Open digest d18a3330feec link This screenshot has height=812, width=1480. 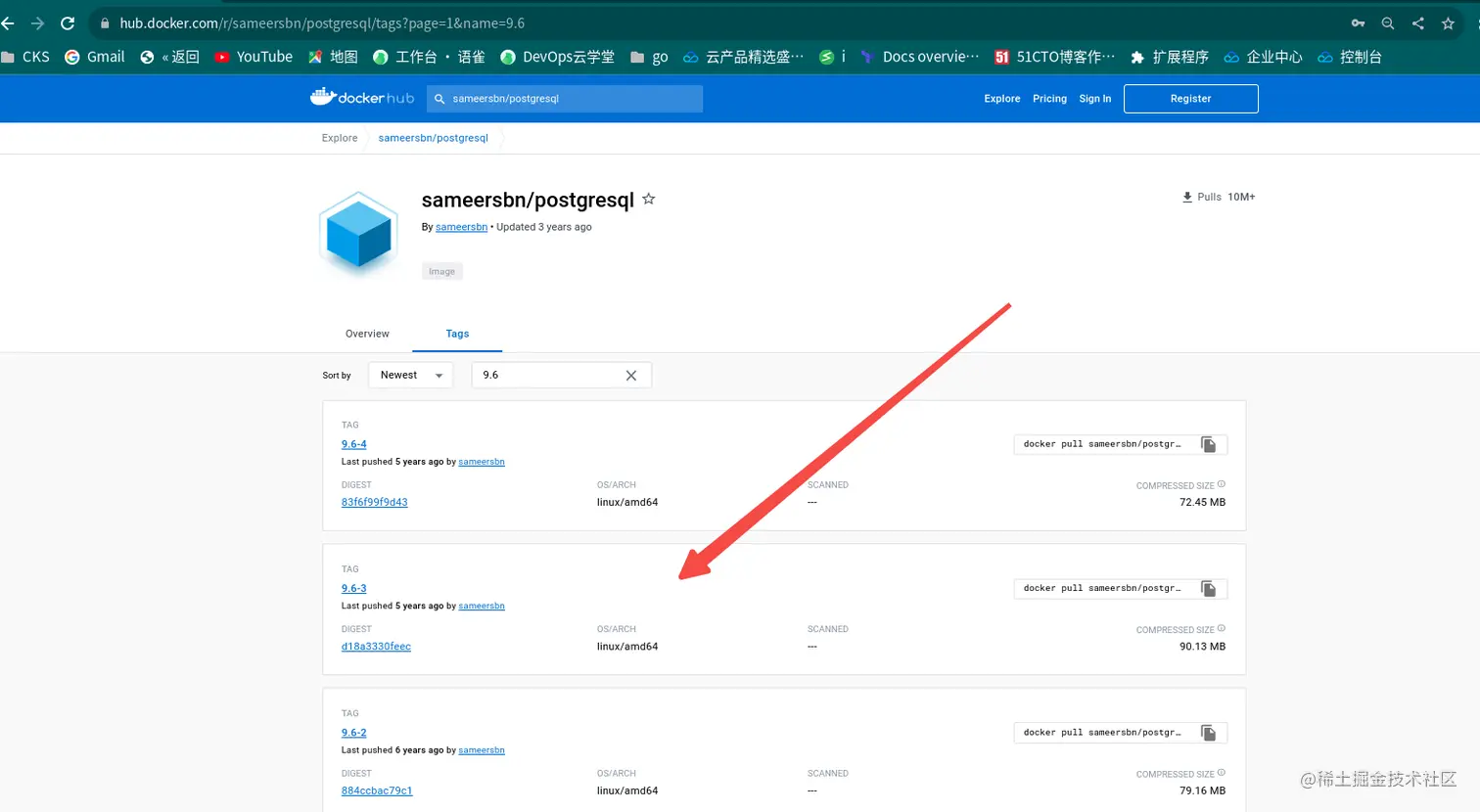pyautogui.click(x=376, y=647)
